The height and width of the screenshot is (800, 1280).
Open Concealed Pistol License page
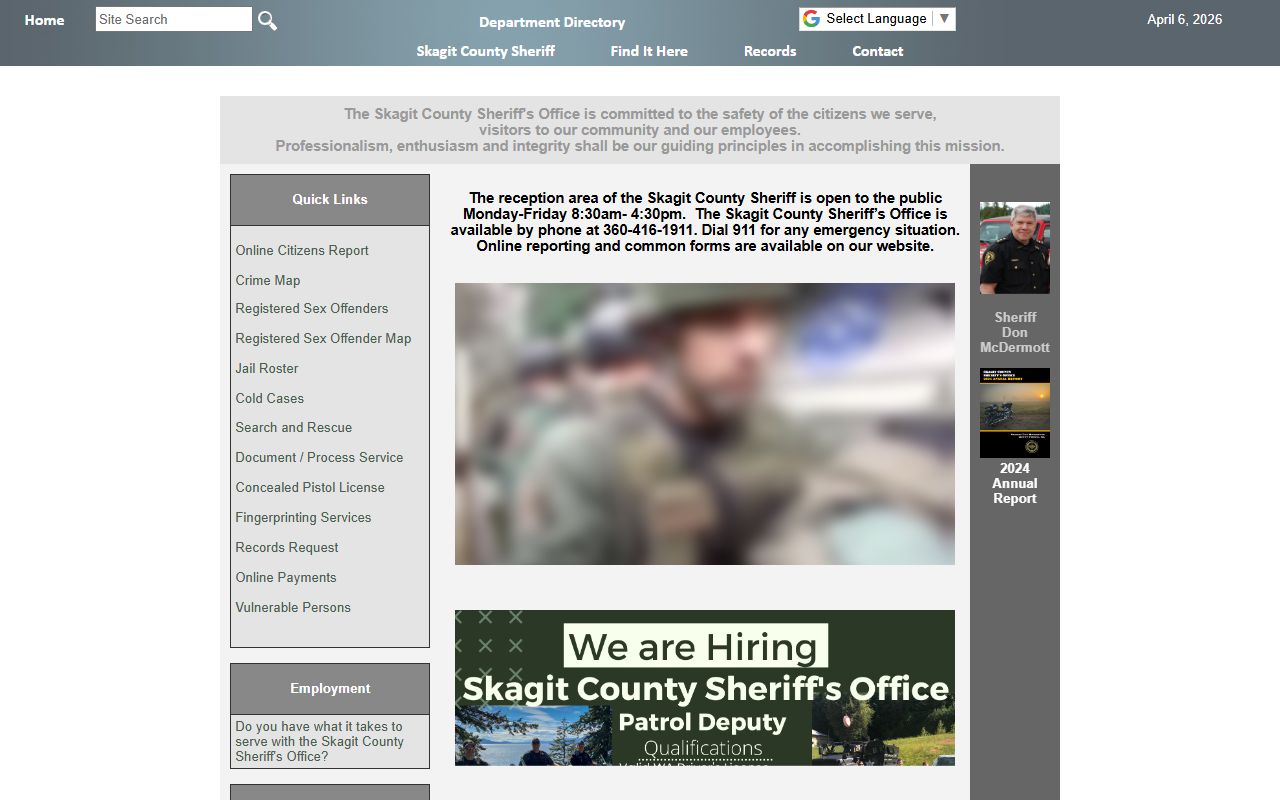[x=310, y=487]
